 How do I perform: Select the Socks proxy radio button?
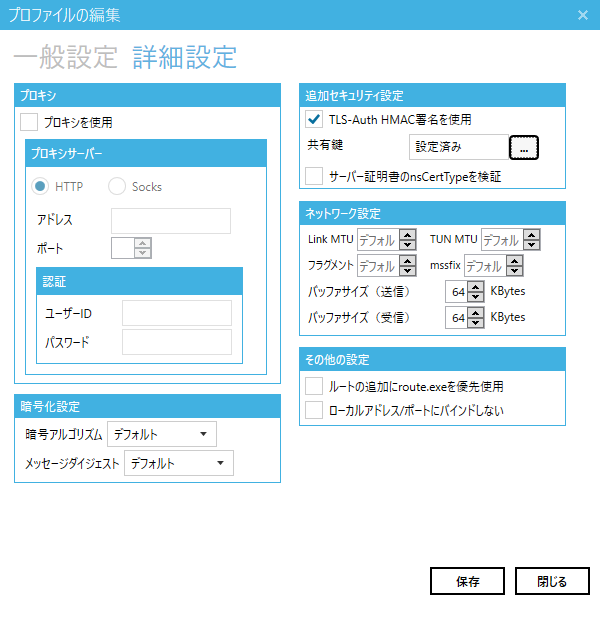click(x=117, y=186)
